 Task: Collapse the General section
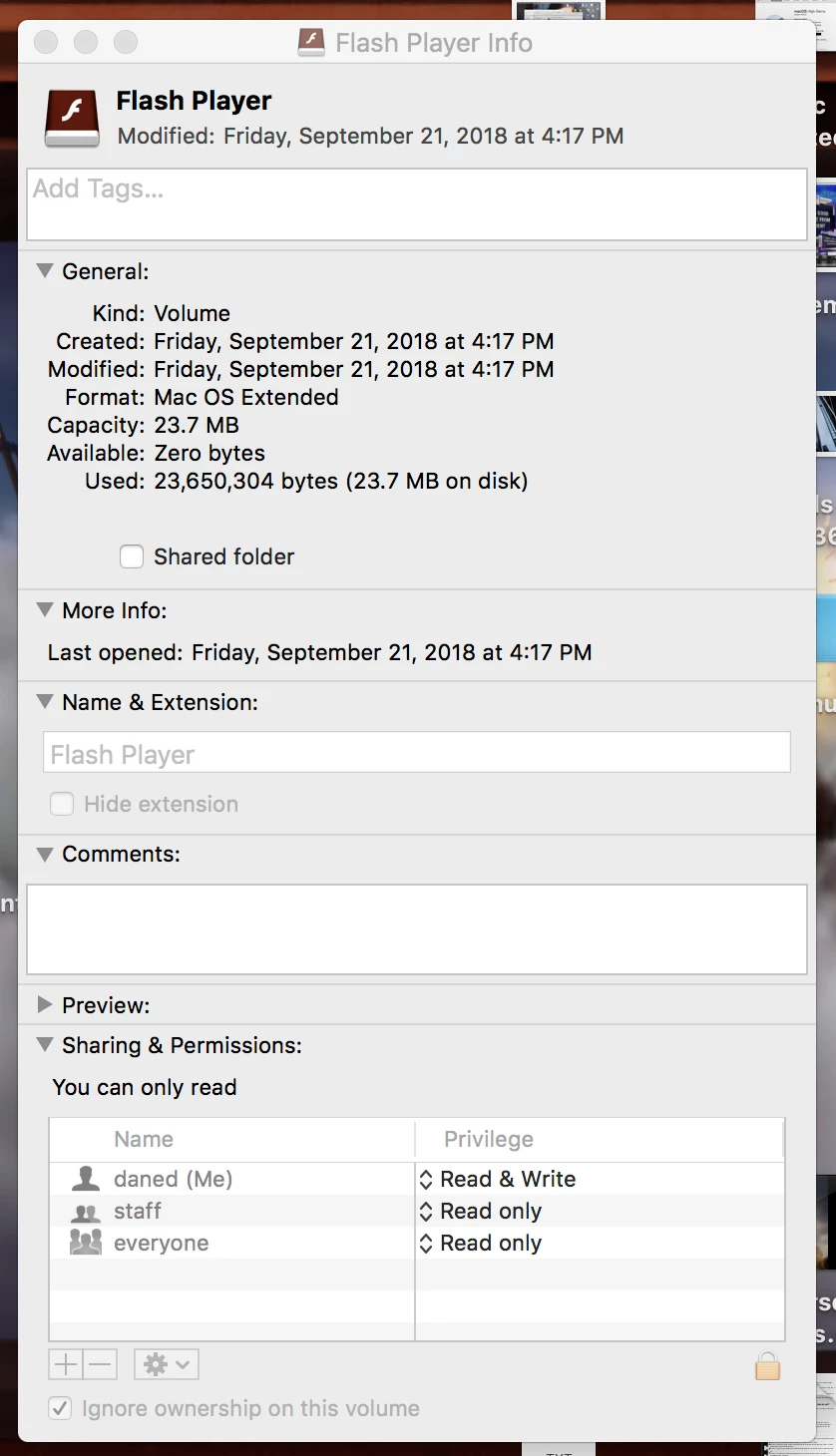[45, 270]
